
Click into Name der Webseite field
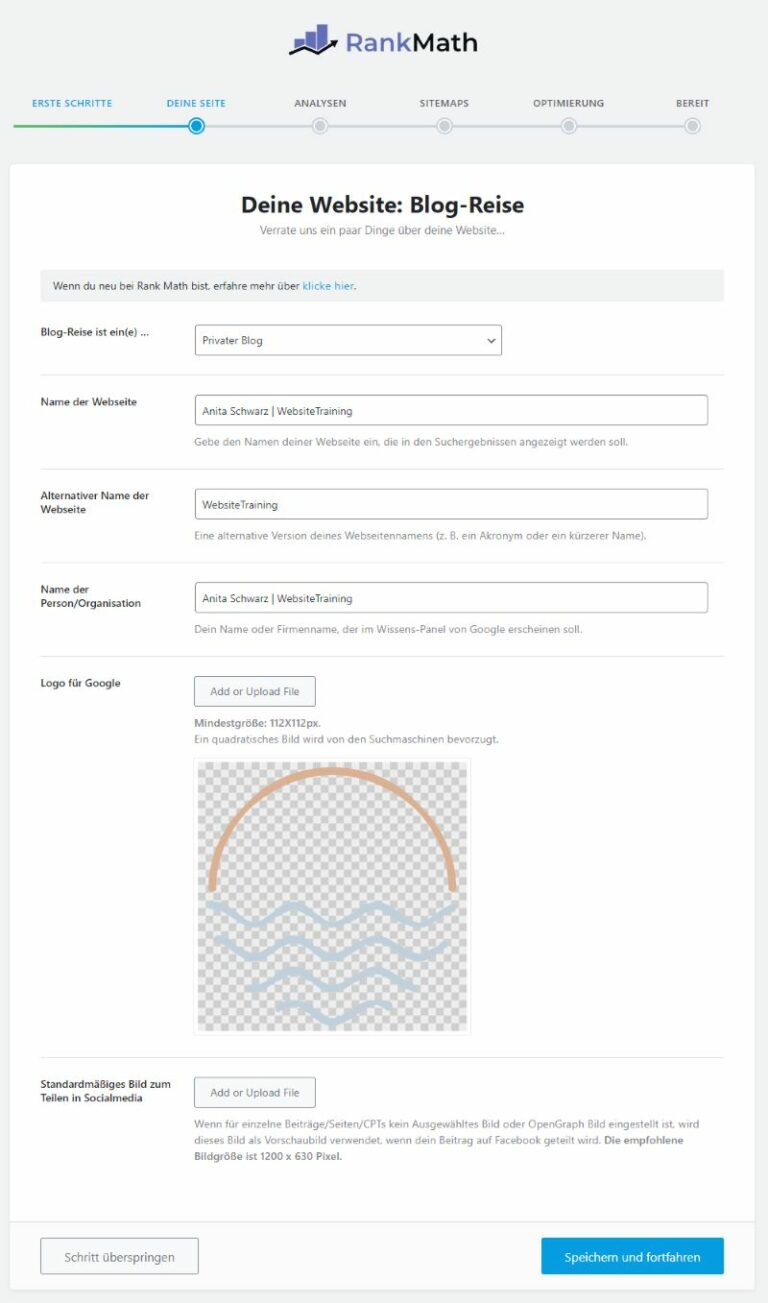click(451, 410)
